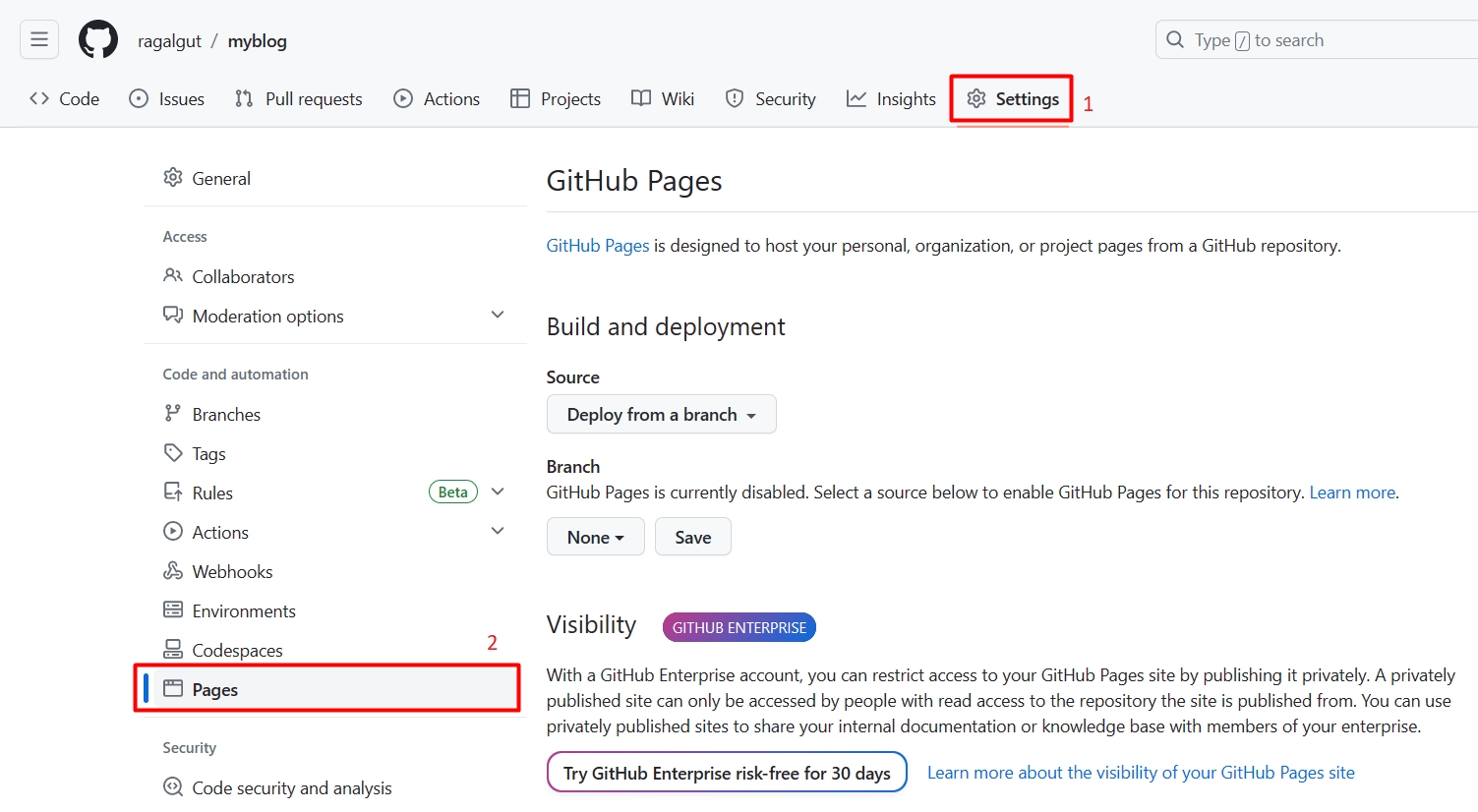Open Learn more about visibility link
Viewport: 1478px width, 812px height.
(x=1141, y=773)
